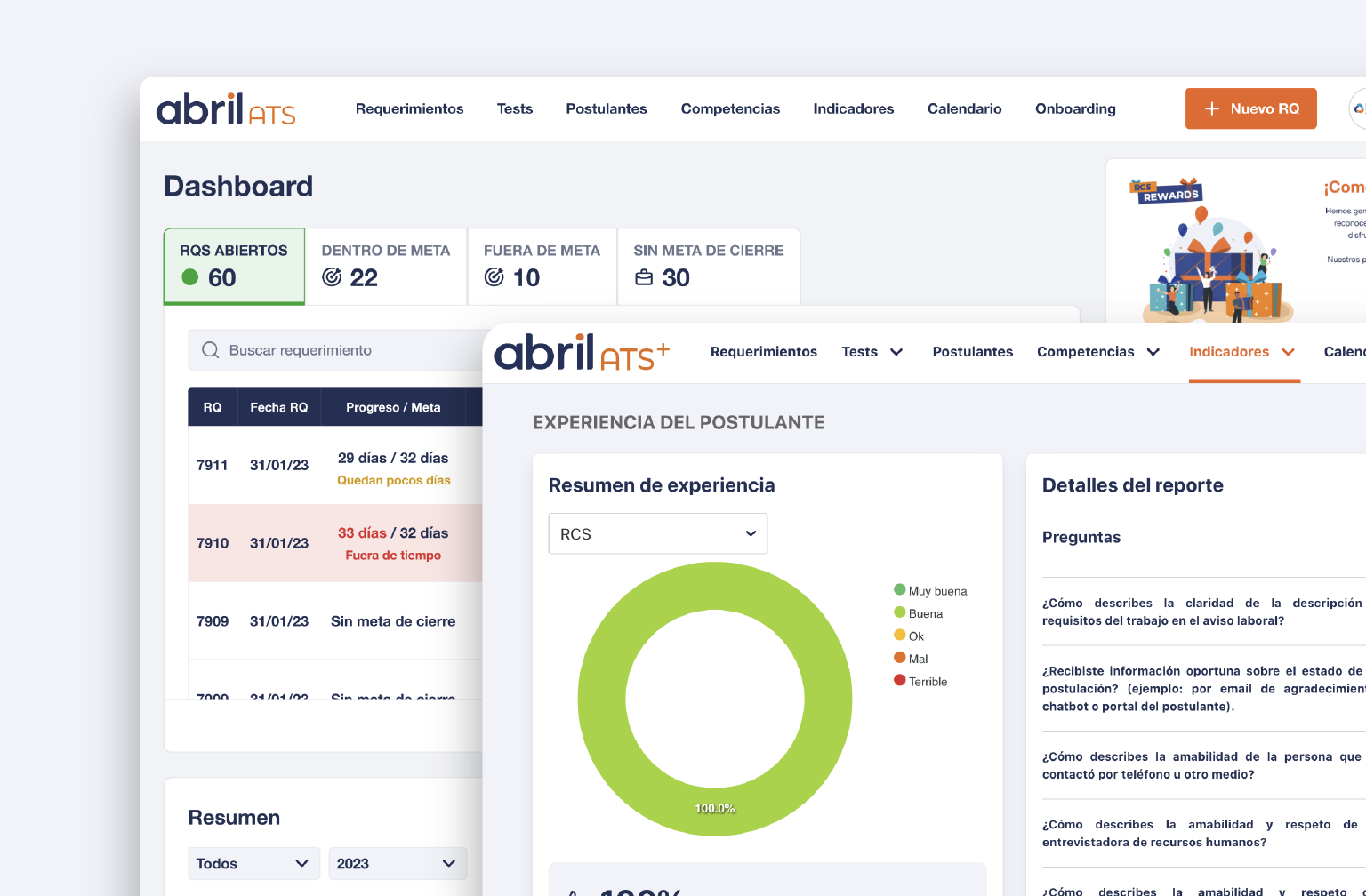Select question about entrevistadora de recursos humanos

tap(1204, 834)
